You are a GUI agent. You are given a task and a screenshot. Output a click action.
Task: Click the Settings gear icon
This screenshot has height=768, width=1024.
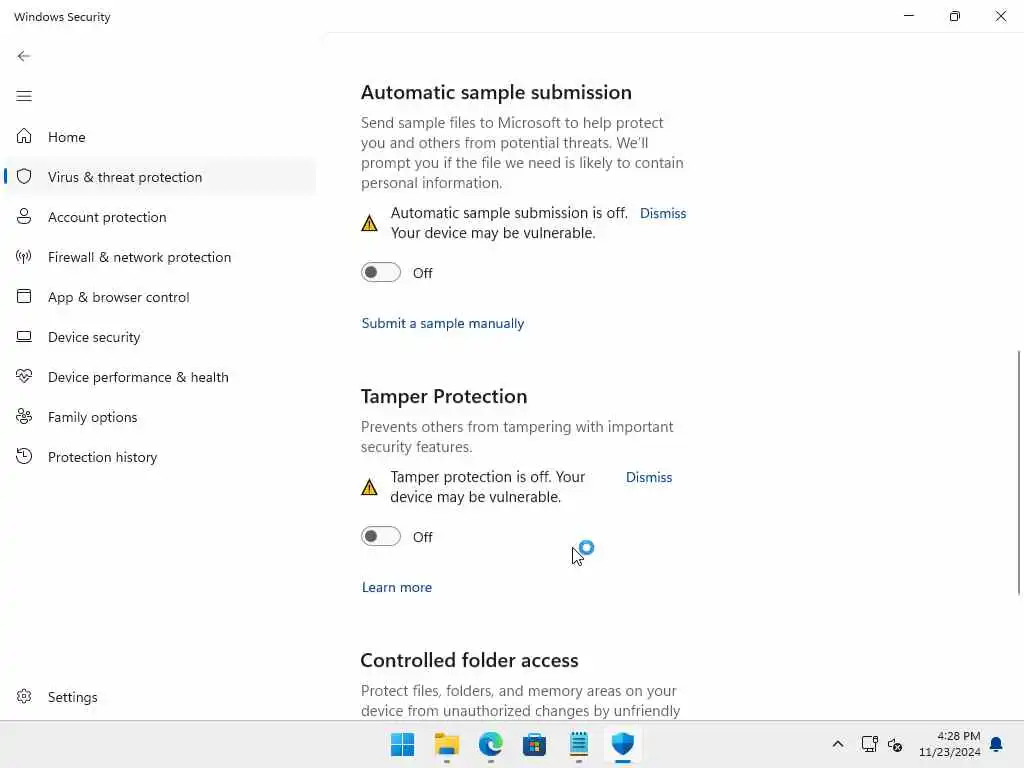click(x=24, y=696)
